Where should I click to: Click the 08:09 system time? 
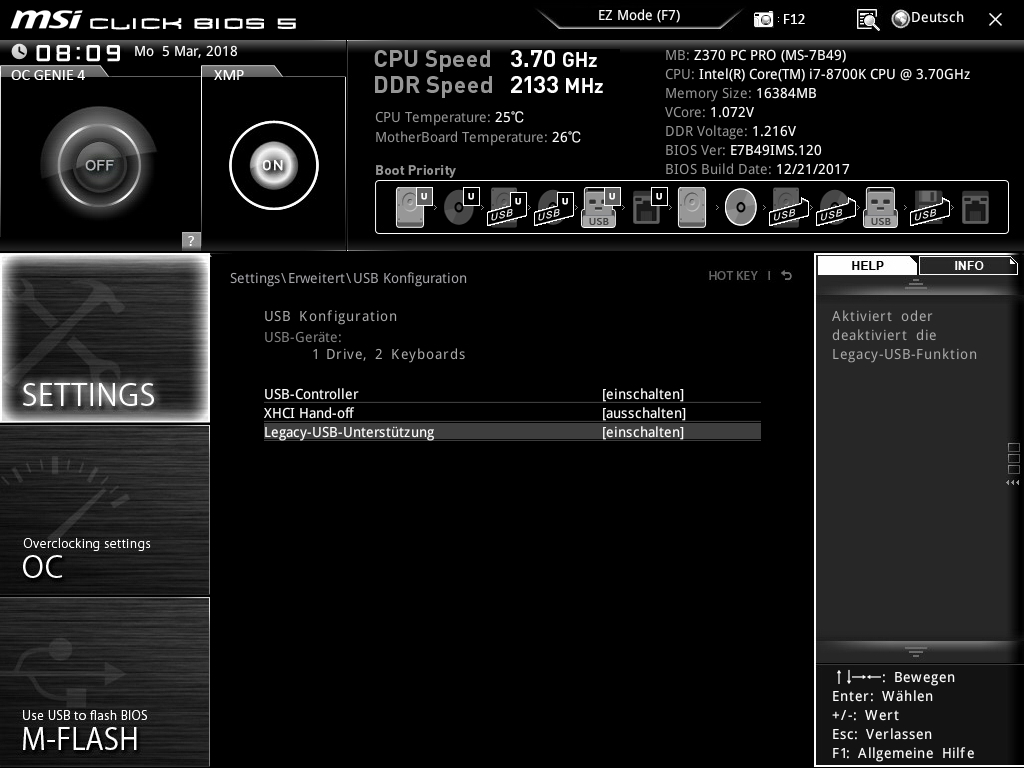pos(78,53)
